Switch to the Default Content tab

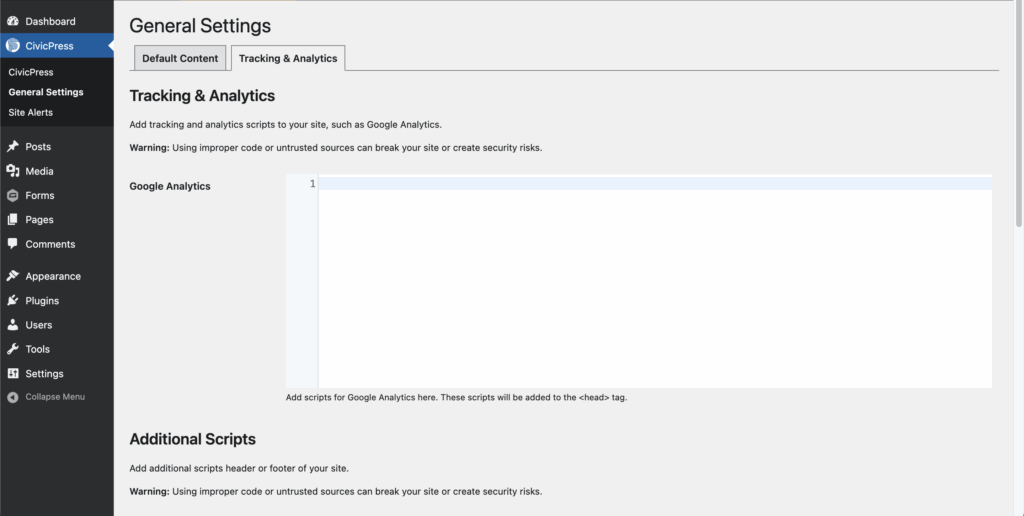point(180,58)
